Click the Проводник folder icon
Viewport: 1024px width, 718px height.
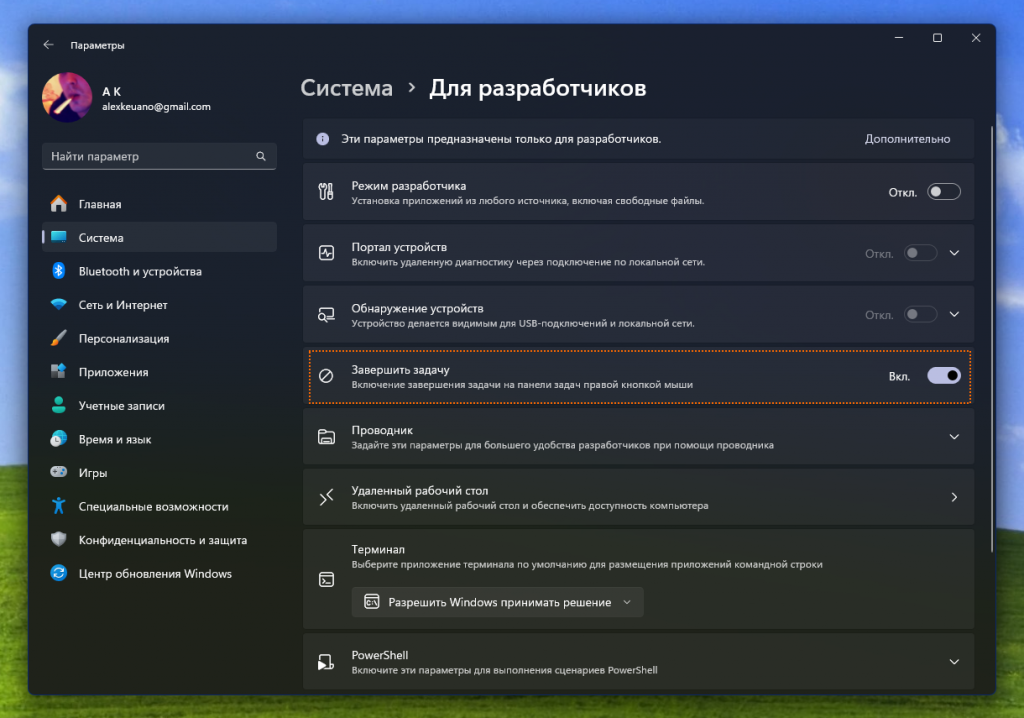(x=326, y=436)
